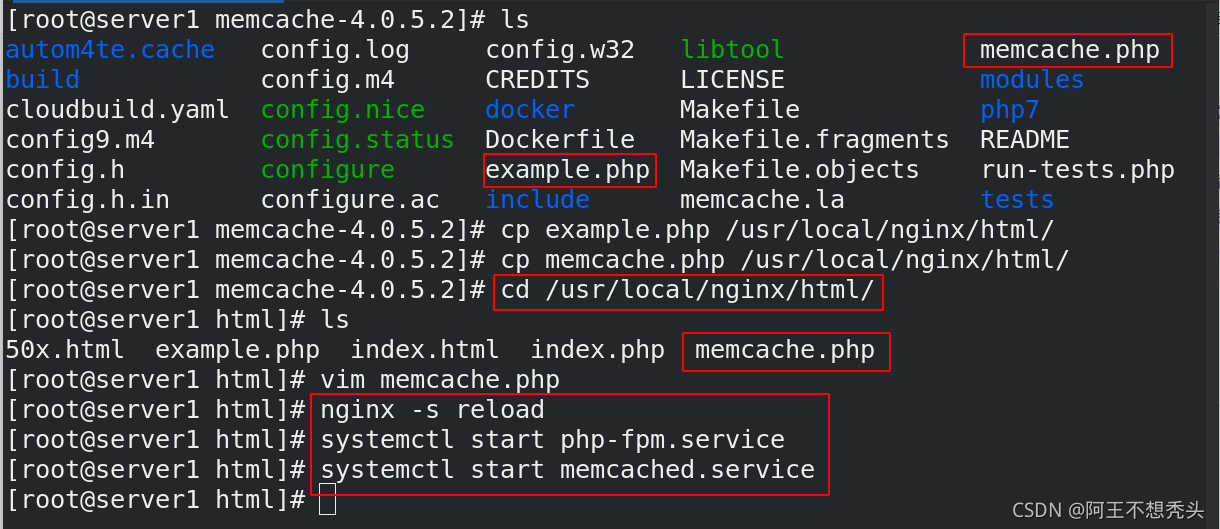
Task: Click the index.php entry in html listing
Action: coord(597,350)
